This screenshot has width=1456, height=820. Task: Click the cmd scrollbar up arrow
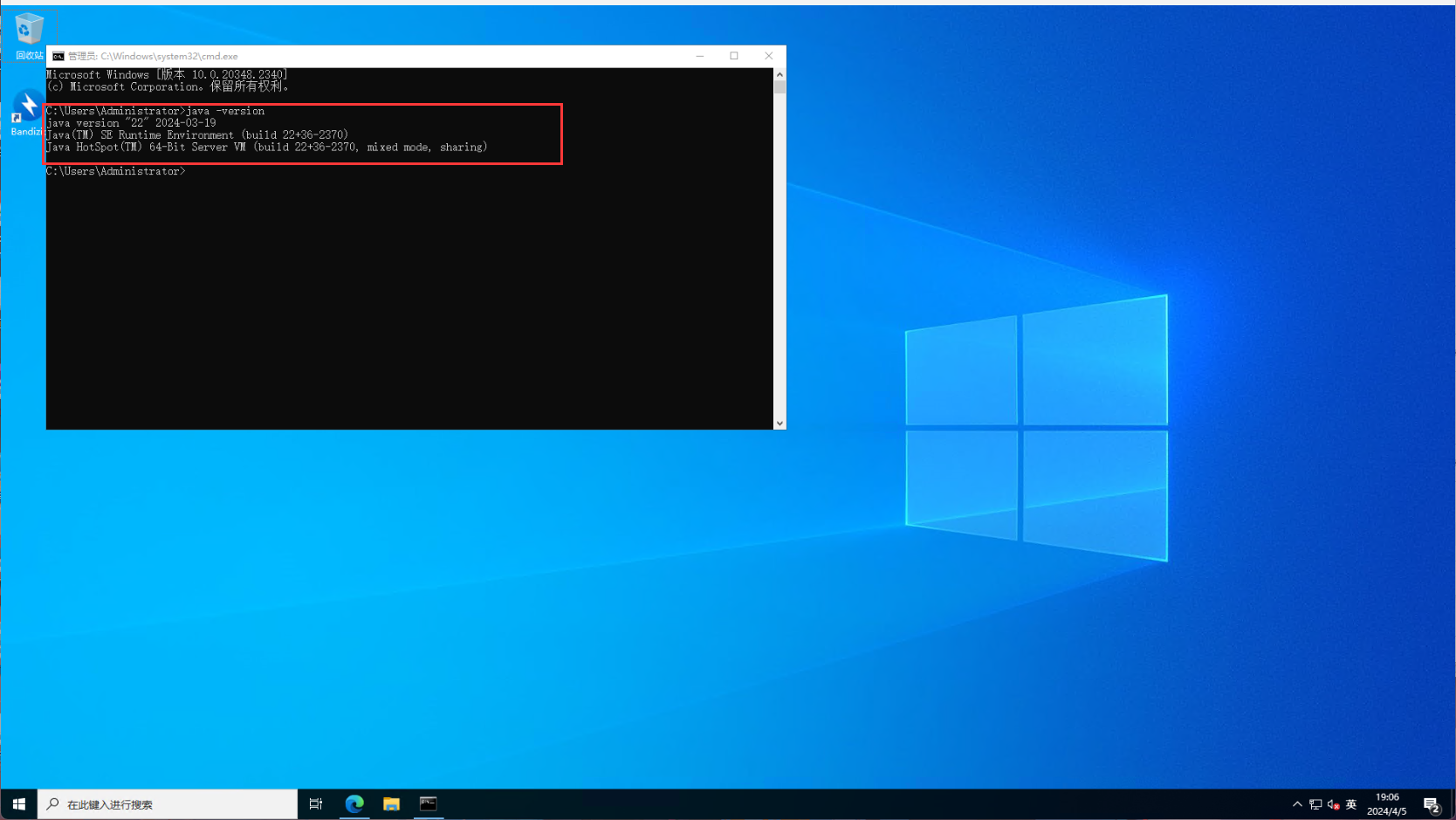(780, 75)
